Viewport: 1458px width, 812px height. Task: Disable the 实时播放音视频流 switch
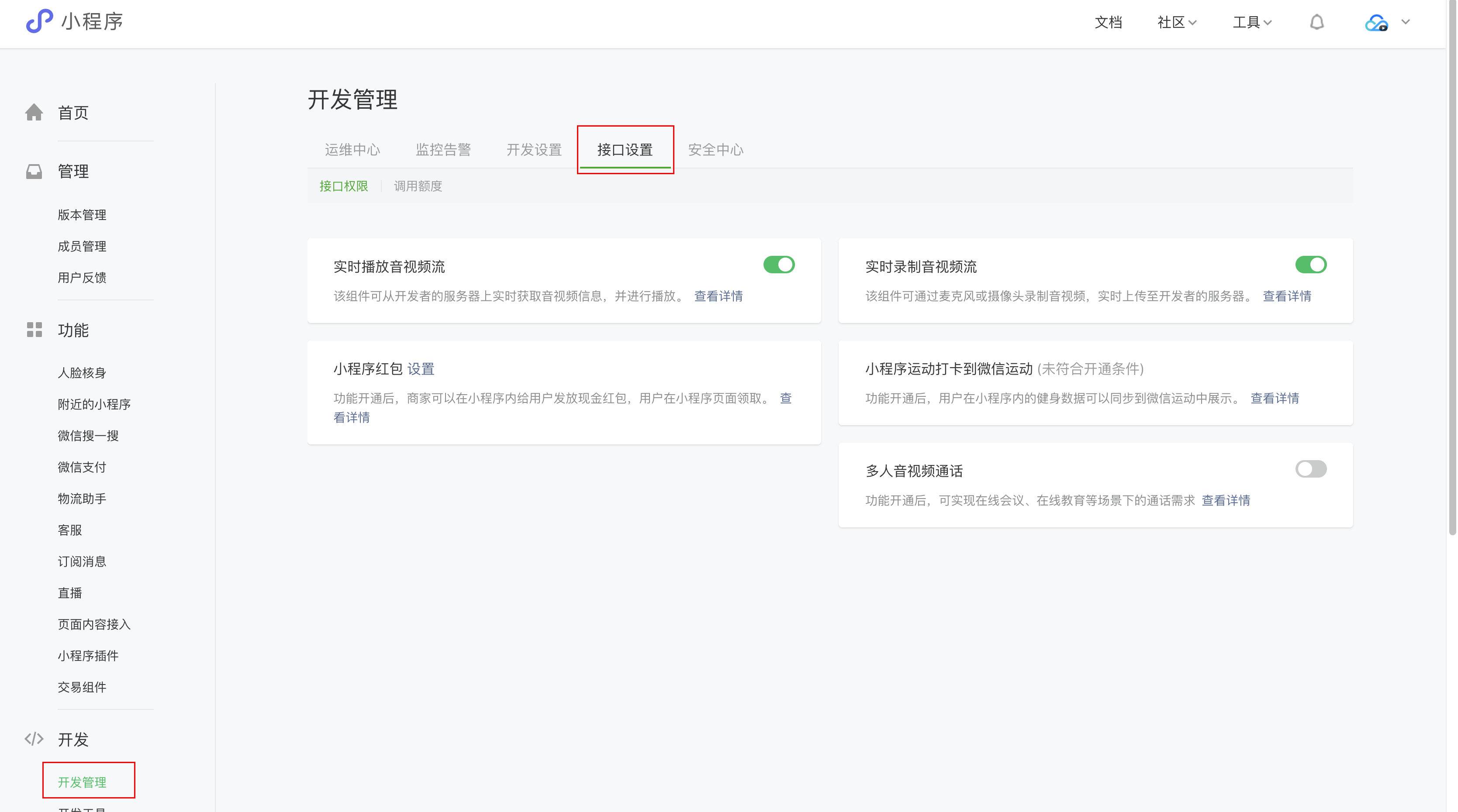tap(779, 265)
